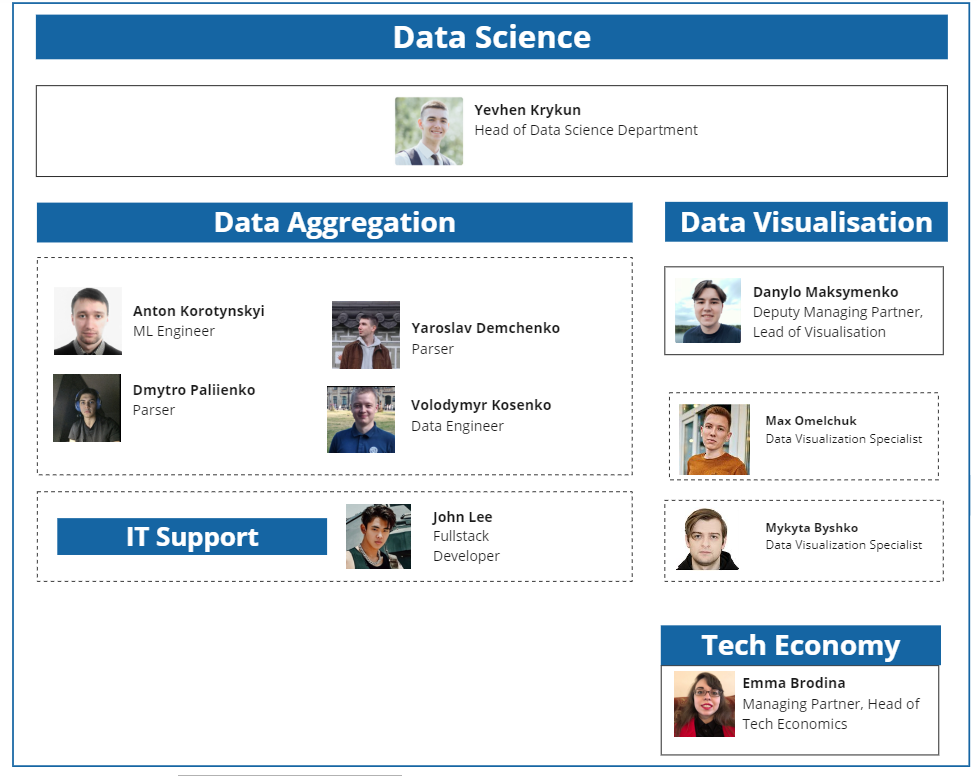
Task: Click the Data Visualisation title bar
Action: coord(806,222)
